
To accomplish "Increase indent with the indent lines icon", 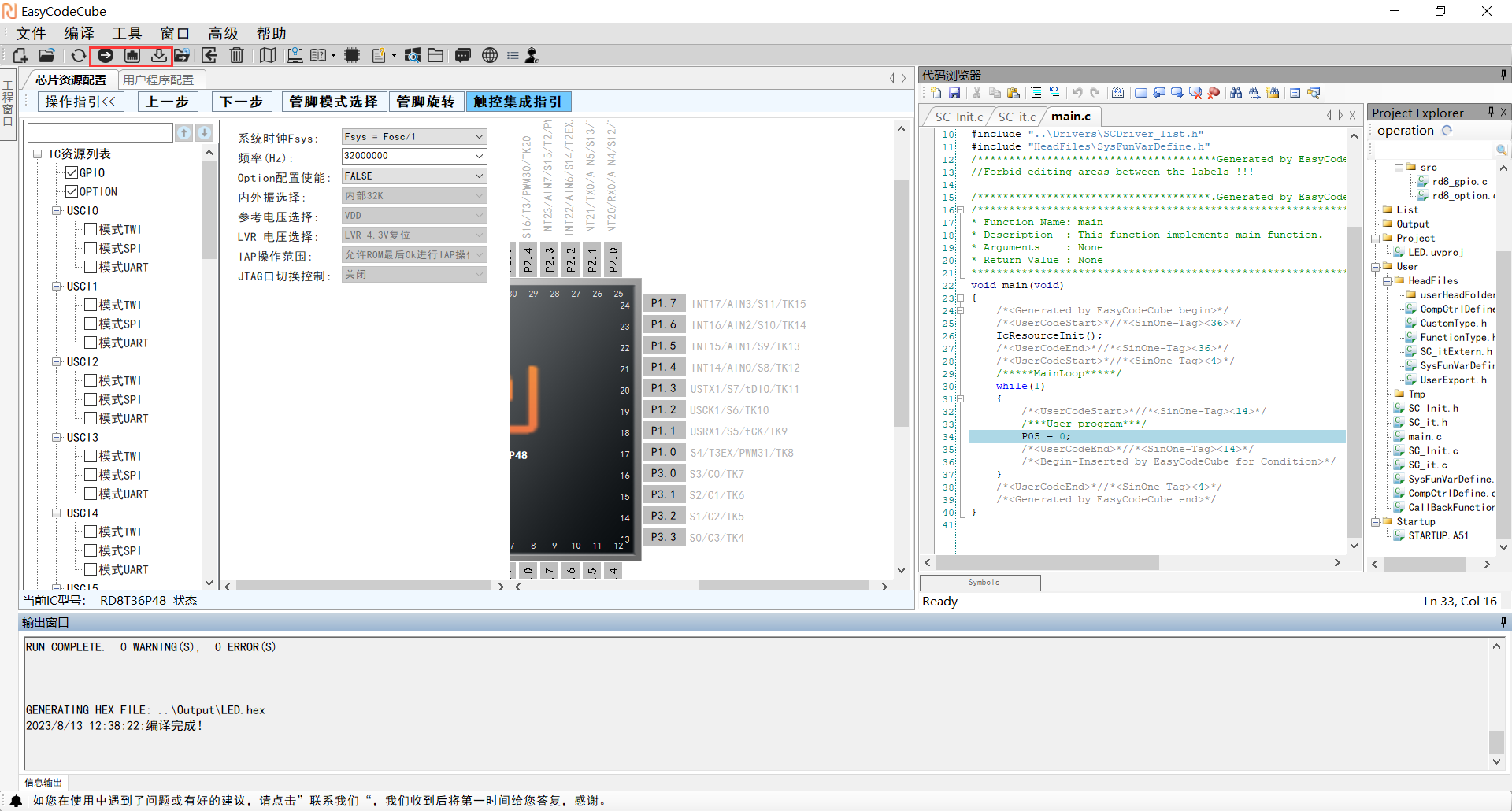I will pyautogui.click(x=1036, y=93).
